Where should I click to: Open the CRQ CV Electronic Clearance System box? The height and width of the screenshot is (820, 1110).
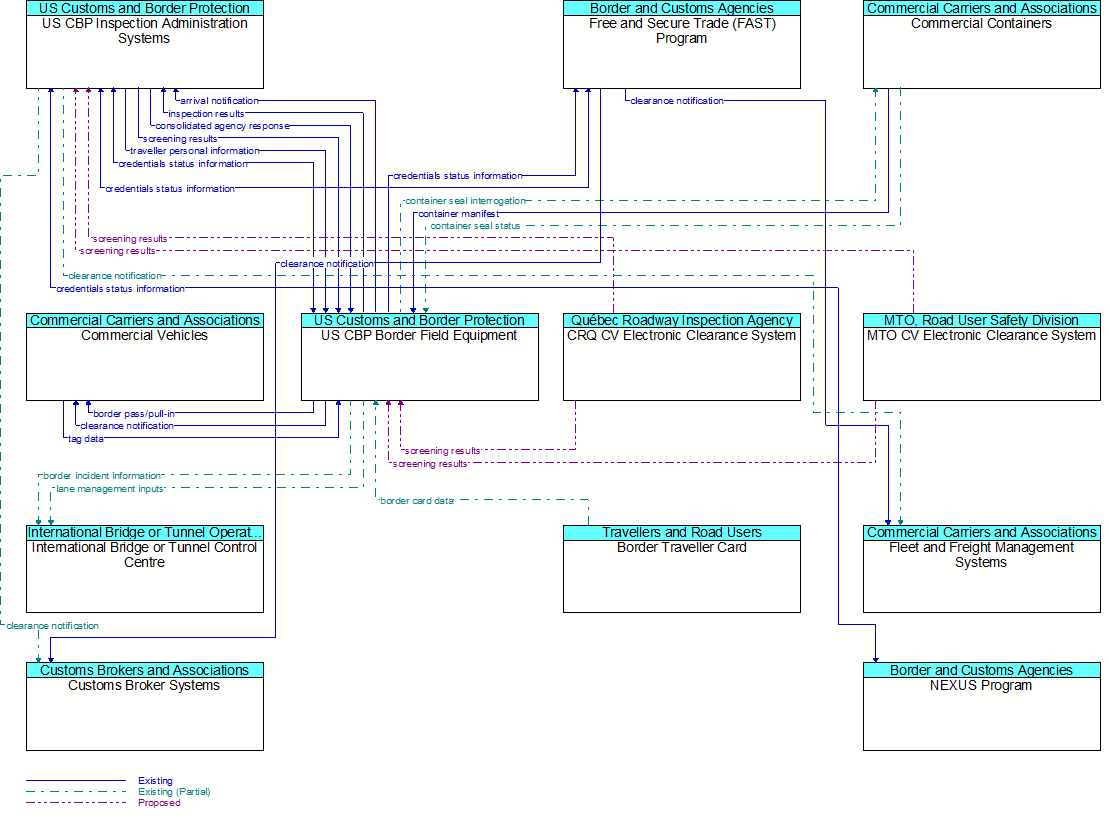(x=682, y=357)
